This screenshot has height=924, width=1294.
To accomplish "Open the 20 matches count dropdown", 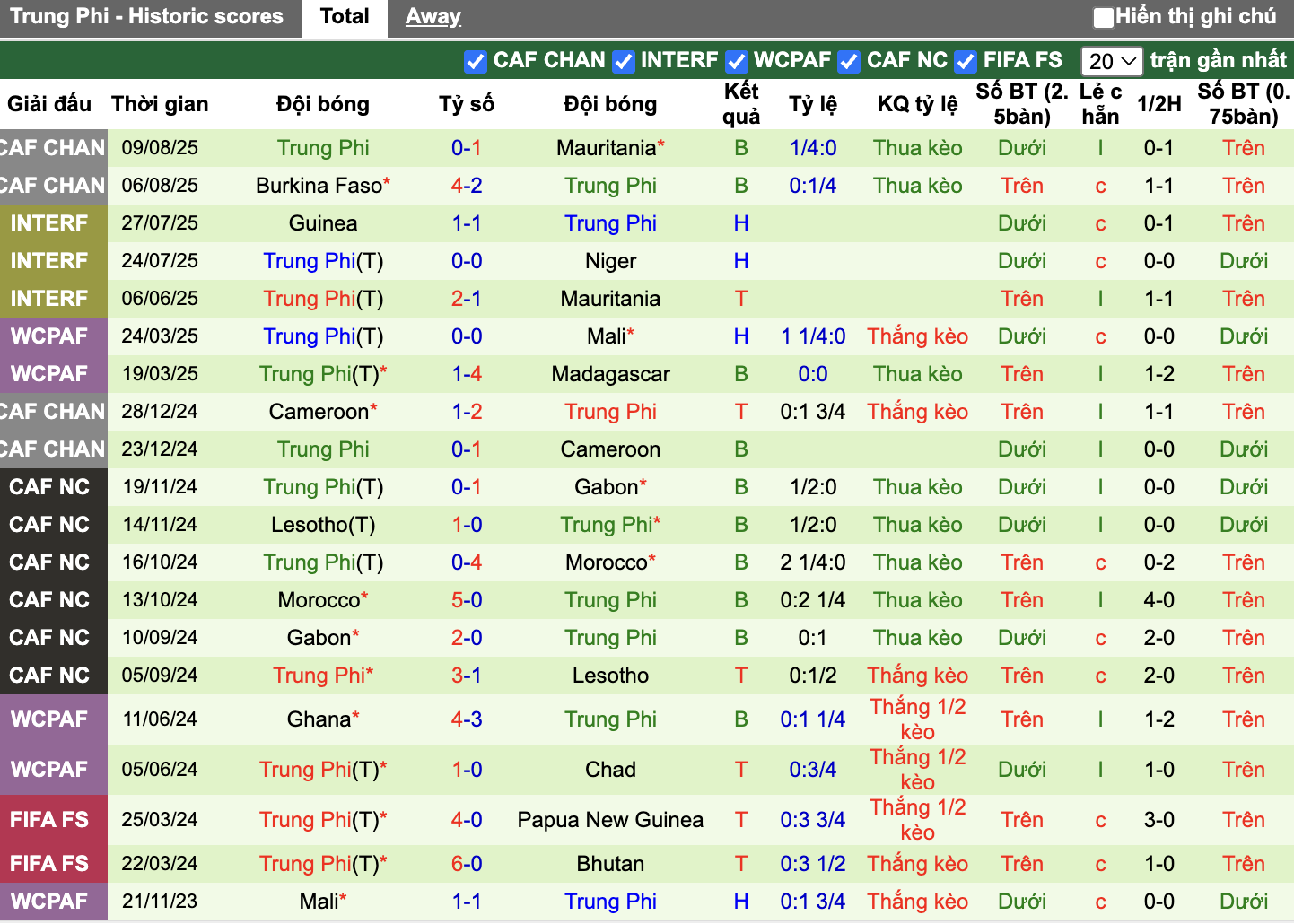I will tap(1112, 61).
